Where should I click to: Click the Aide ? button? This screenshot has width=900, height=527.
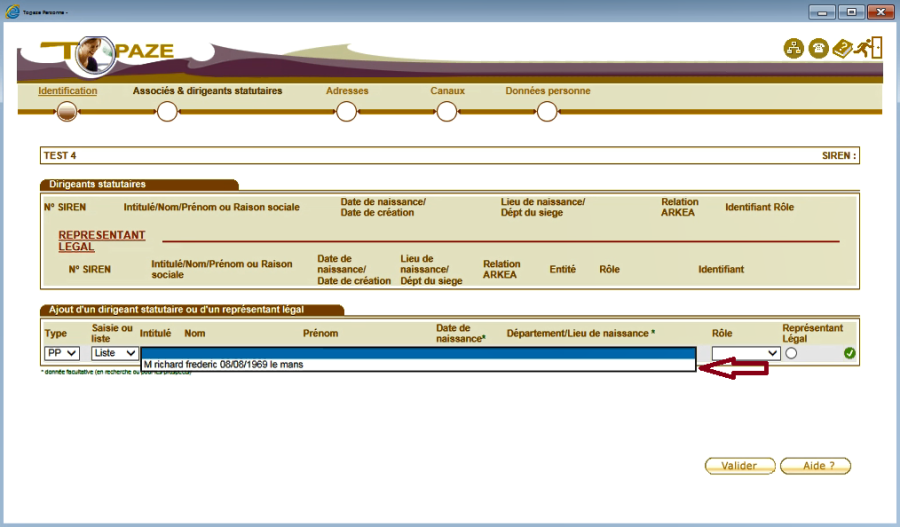815,465
